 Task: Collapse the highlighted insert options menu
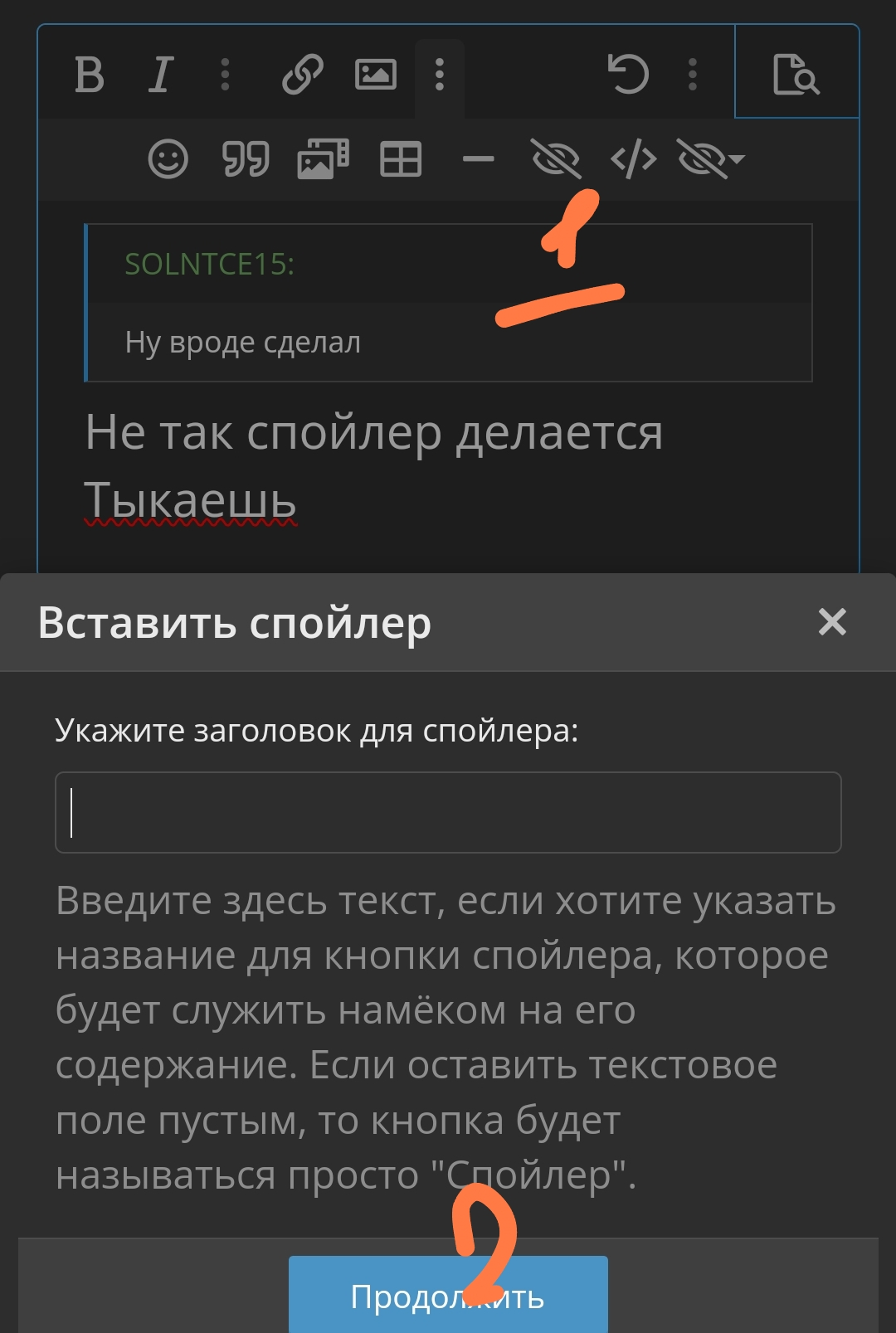click(440, 75)
